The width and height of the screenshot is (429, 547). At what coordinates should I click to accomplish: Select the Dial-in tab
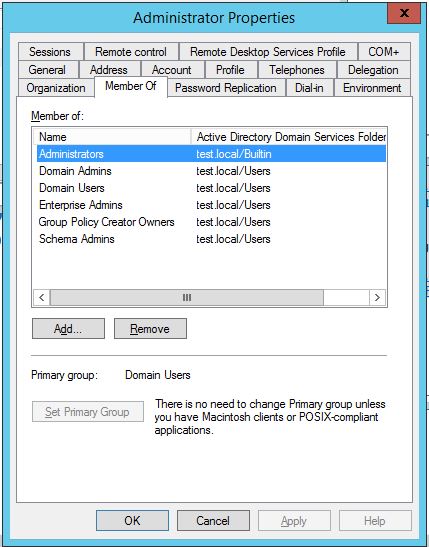tap(309, 88)
